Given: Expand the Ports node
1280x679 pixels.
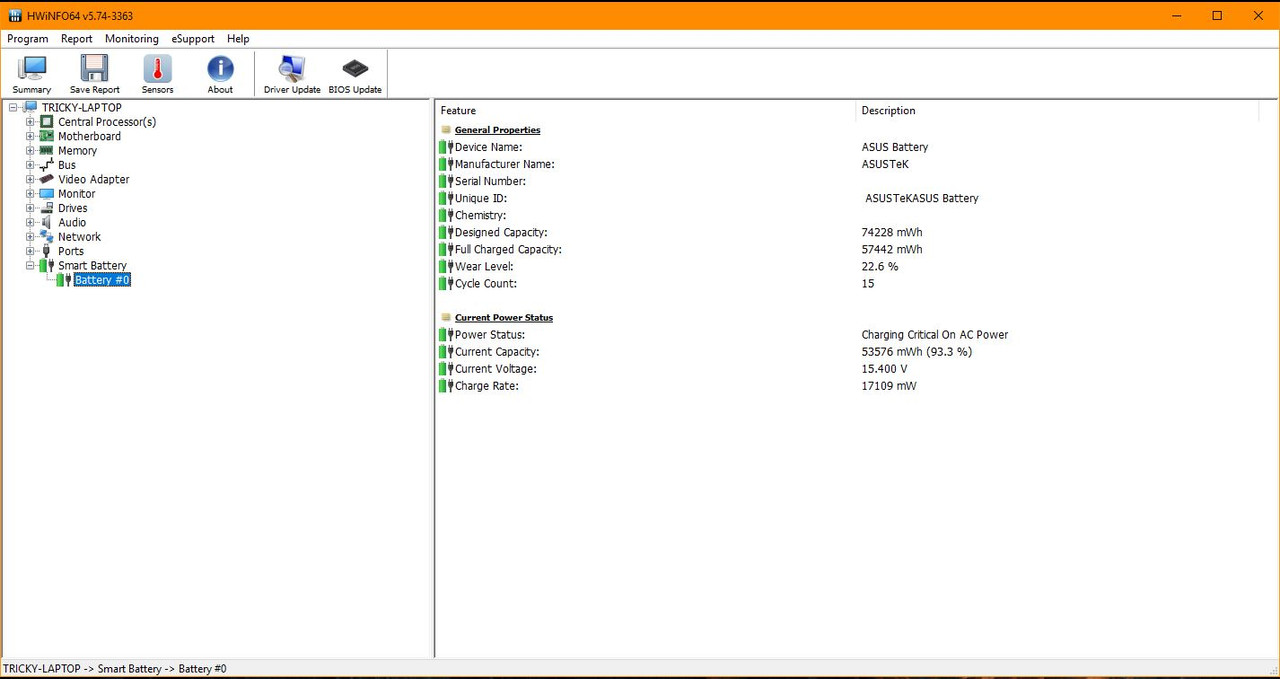Looking at the screenshot, I should tap(30, 251).
